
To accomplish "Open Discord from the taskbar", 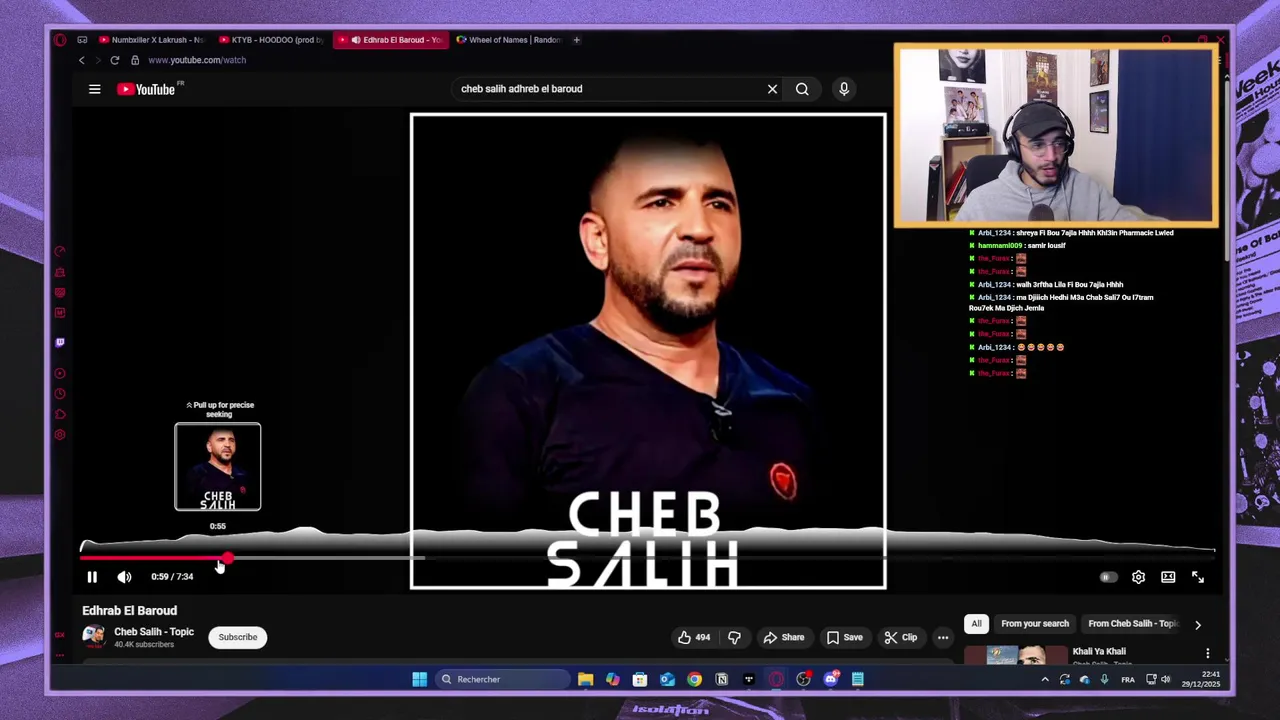I will (830, 679).
